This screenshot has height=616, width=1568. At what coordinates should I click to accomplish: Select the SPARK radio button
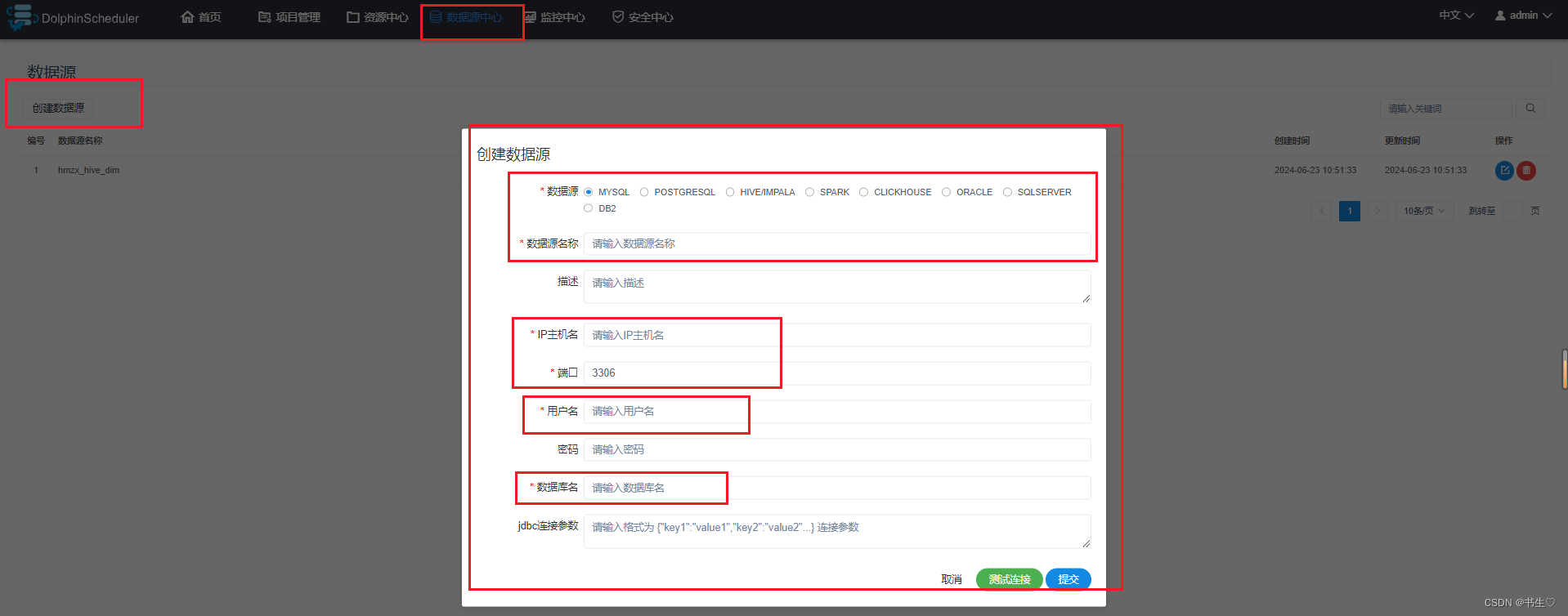click(x=810, y=192)
